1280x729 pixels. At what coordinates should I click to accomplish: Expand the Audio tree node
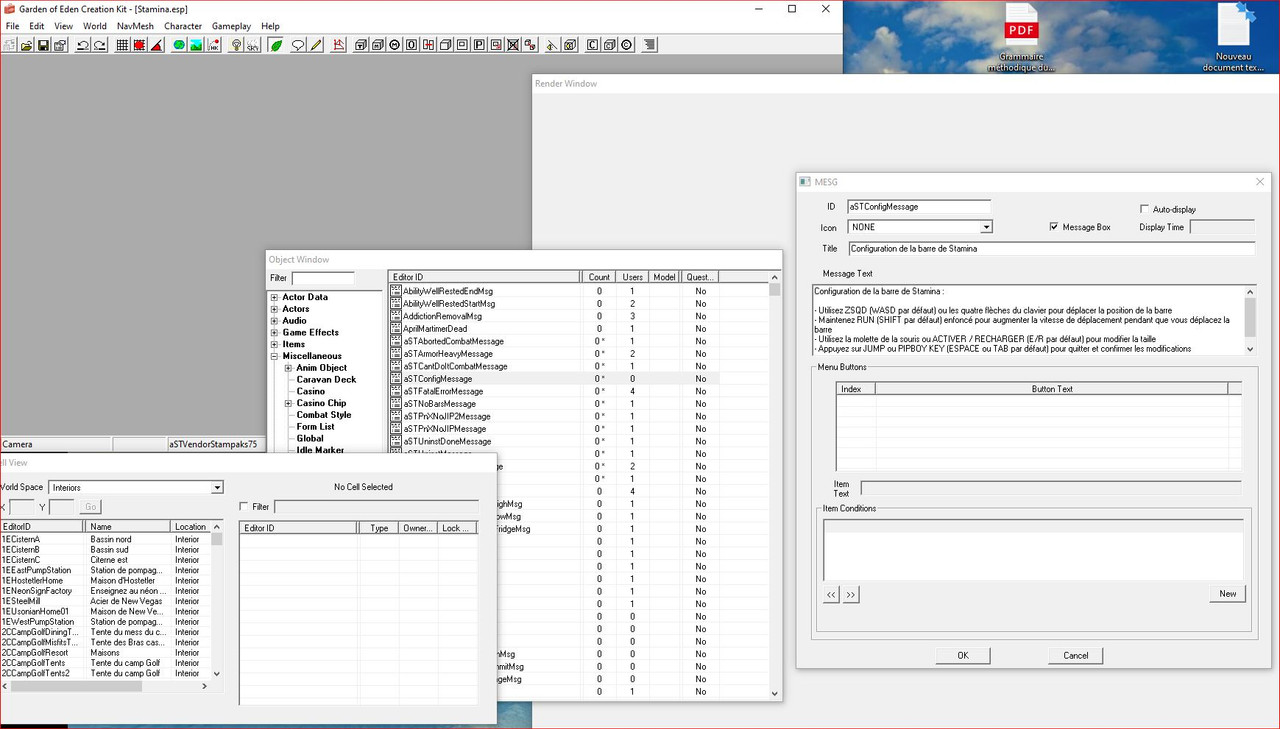[274, 321]
